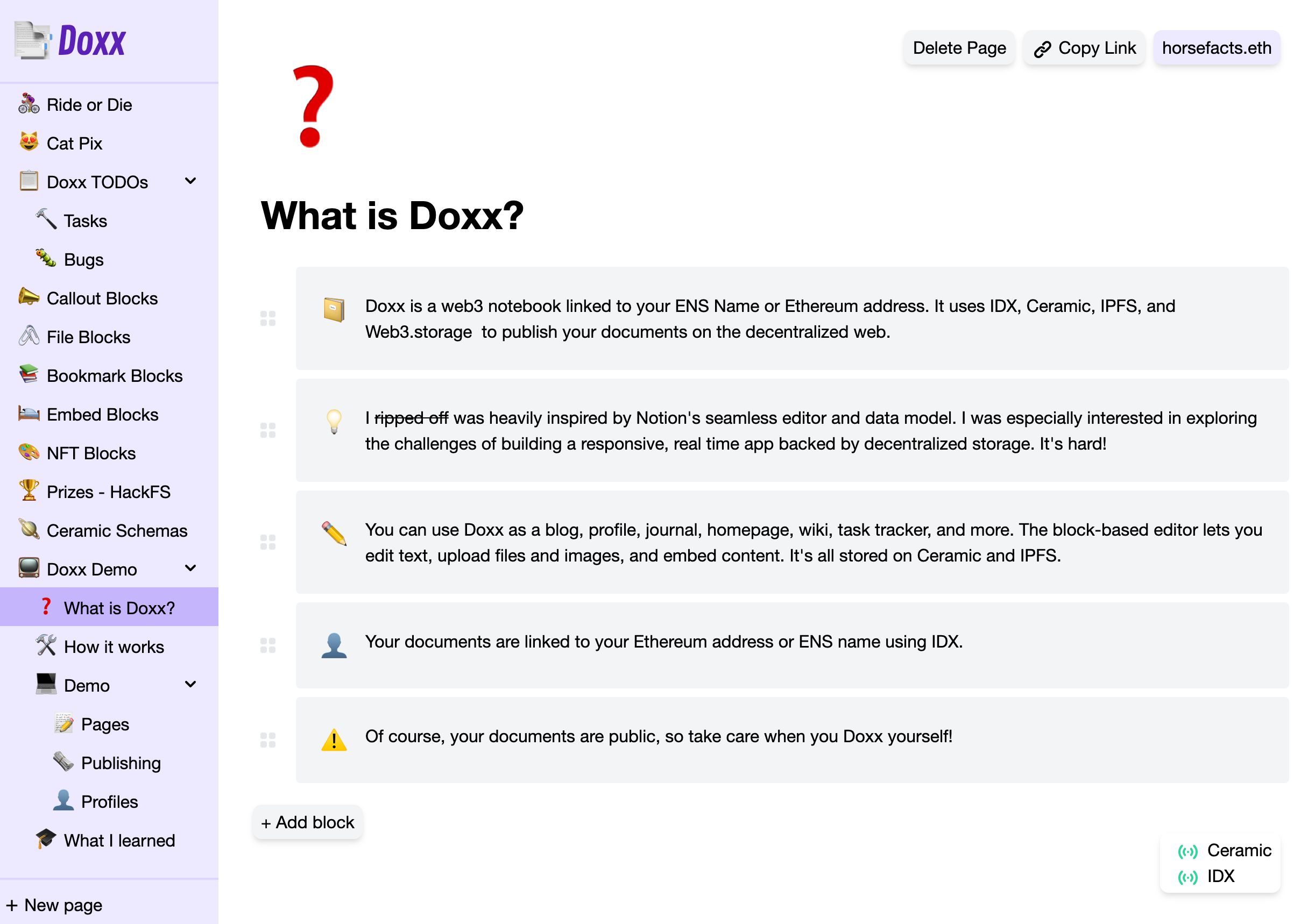Click the large red question mark page icon
1315x924 pixels.
point(312,106)
